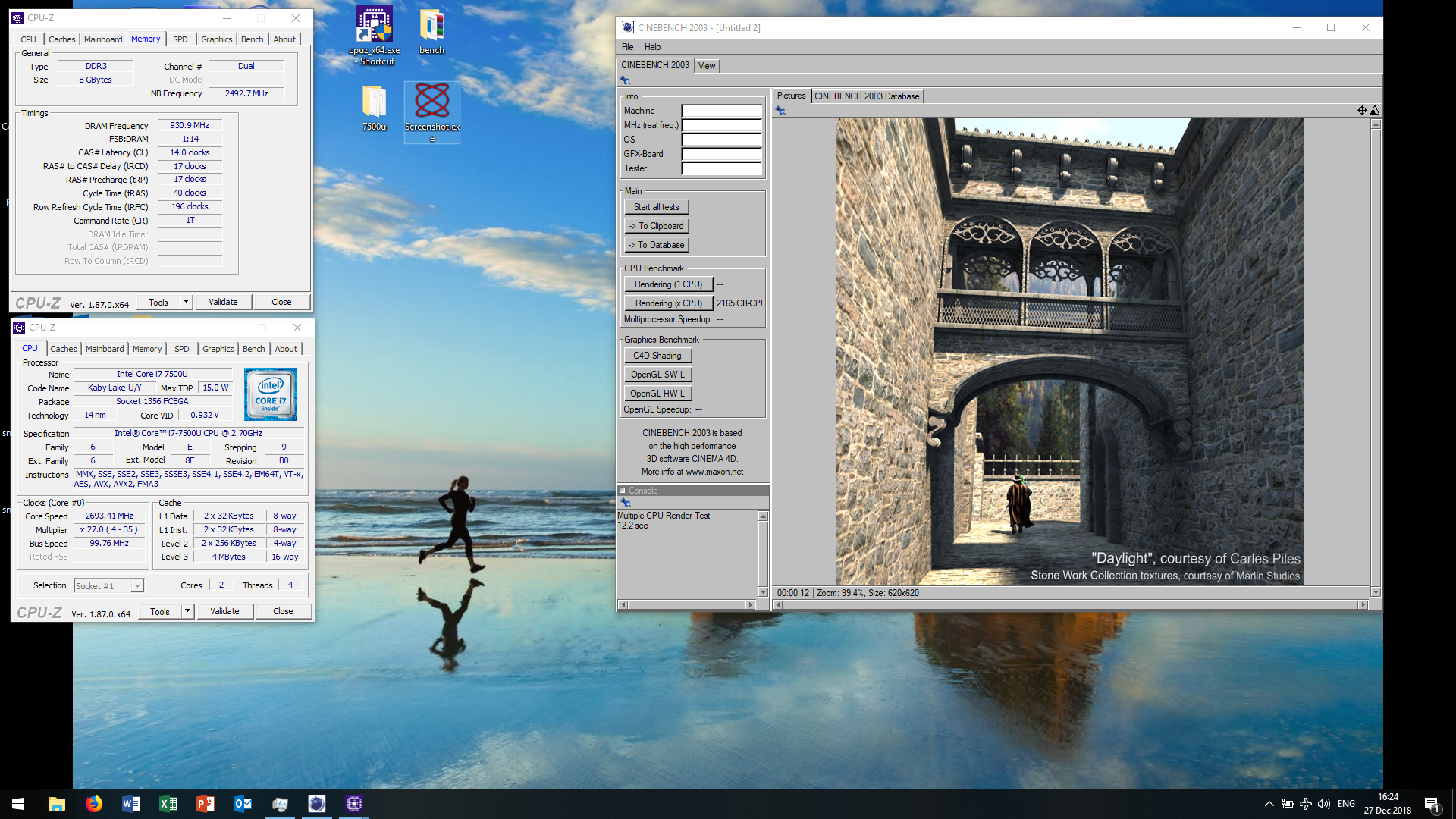
Task: Click the -> To Clipboard button
Action: click(657, 226)
